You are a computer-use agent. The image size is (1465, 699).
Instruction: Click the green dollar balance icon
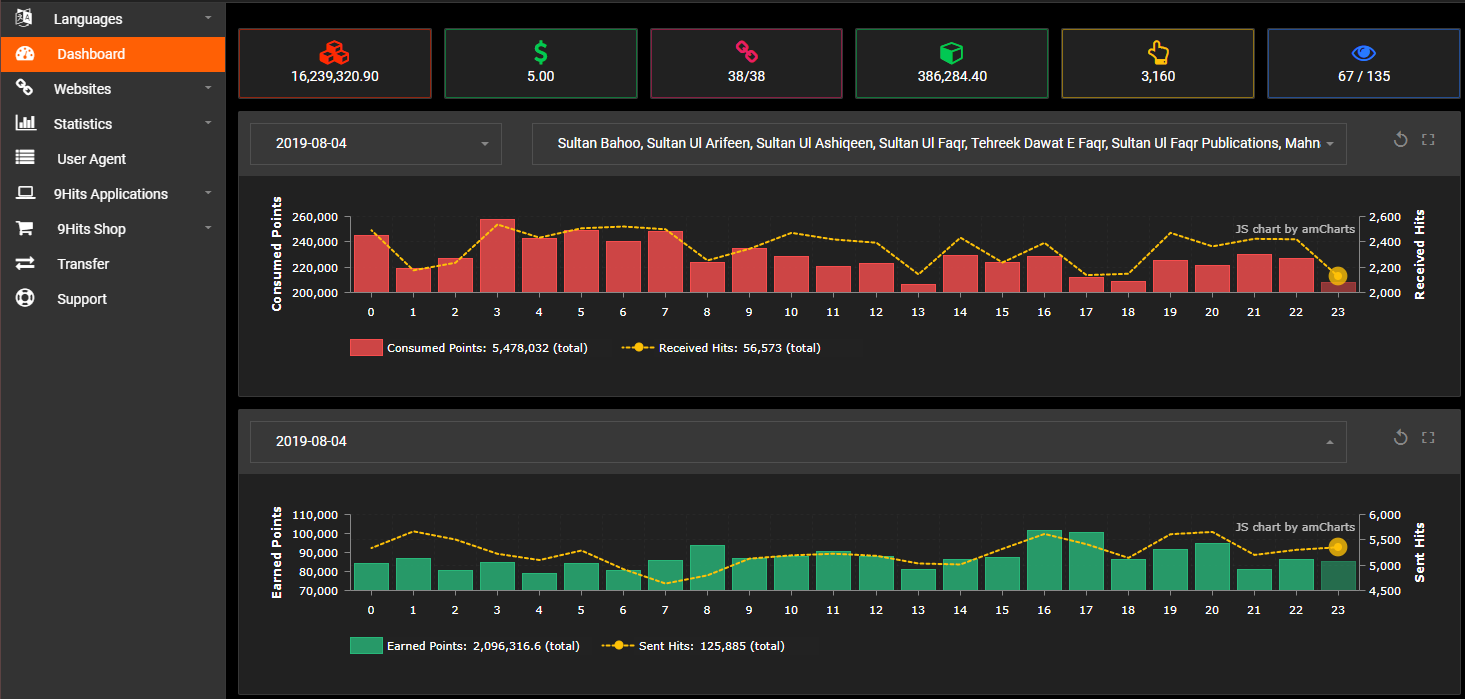click(x=540, y=51)
